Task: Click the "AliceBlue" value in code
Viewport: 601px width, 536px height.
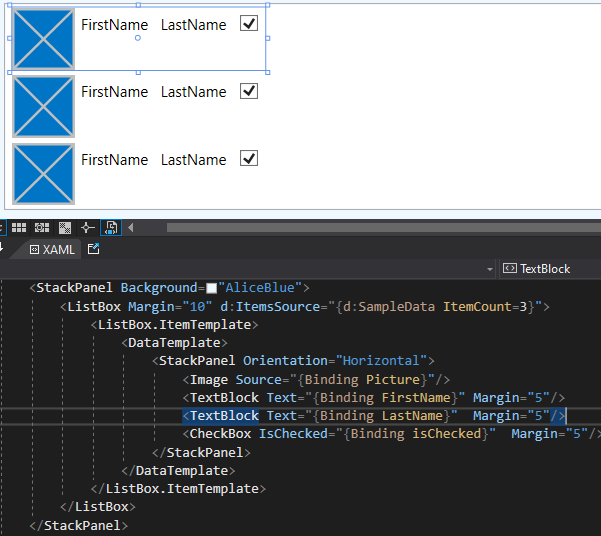Action: (x=260, y=288)
